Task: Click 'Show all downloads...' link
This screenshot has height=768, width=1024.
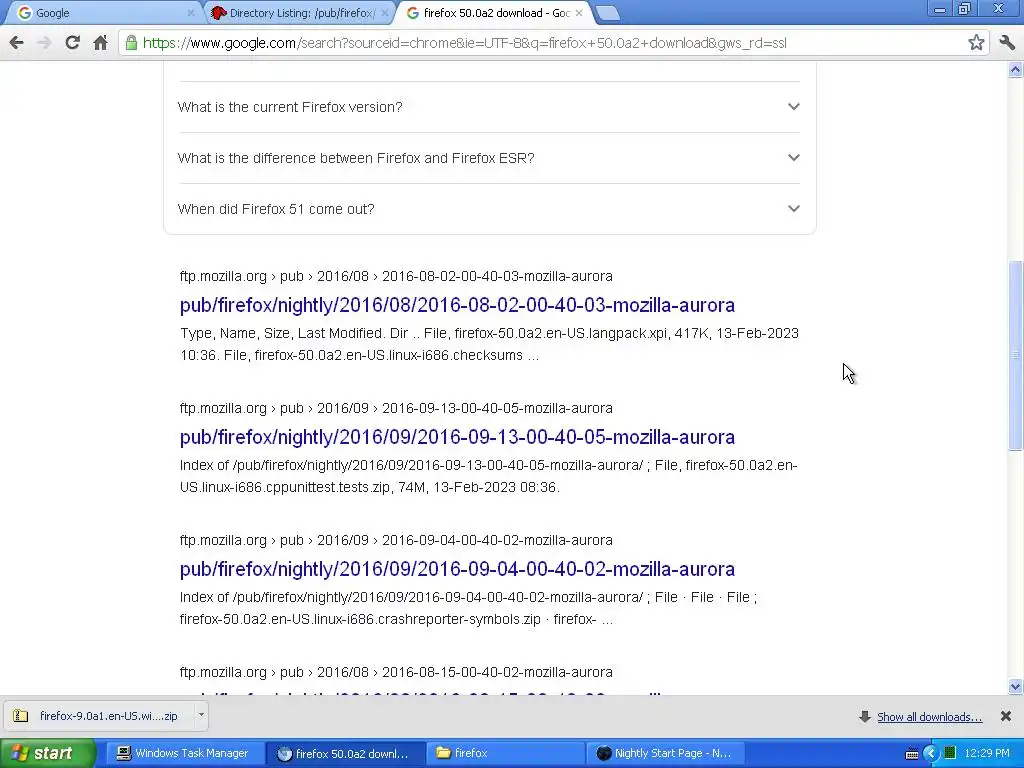Action: pos(929,717)
